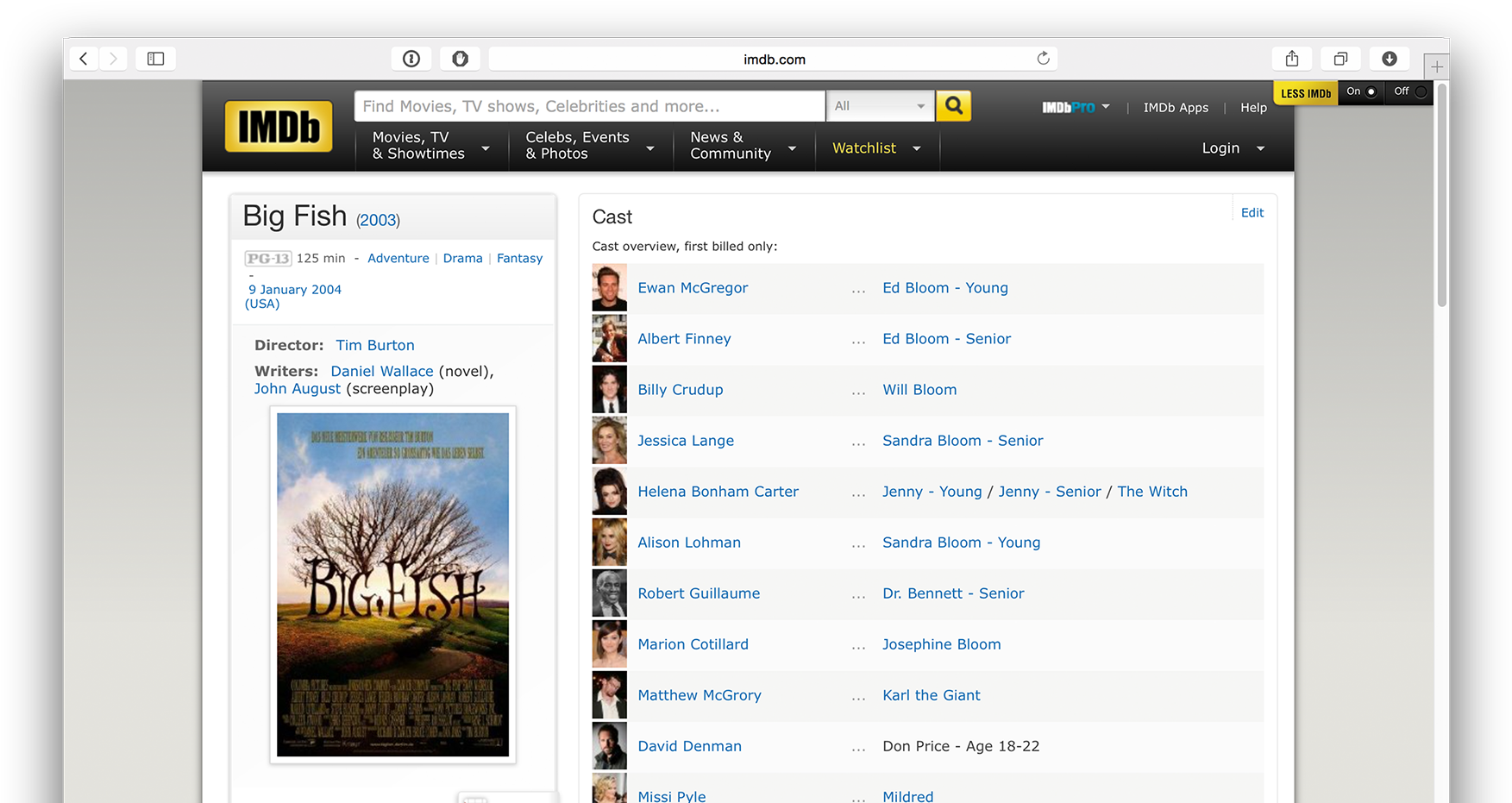
Task: Open the Celebs, Events & Photos menu
Action: point(577,145)
